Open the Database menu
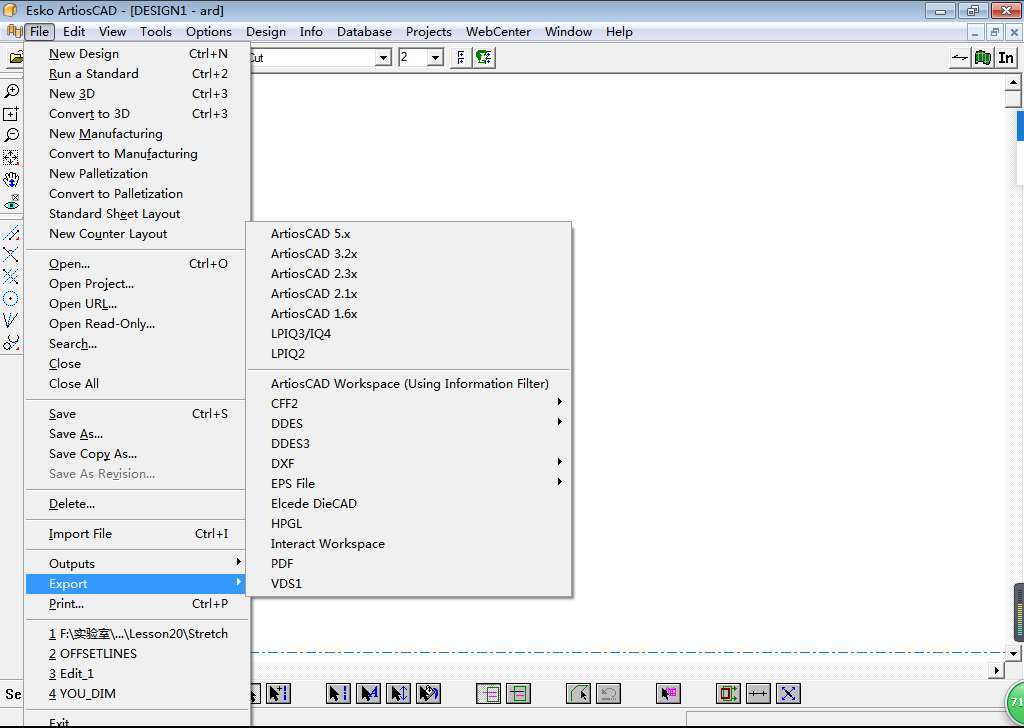The width and height of the screenshot is (1024, 728). [364, 31]
